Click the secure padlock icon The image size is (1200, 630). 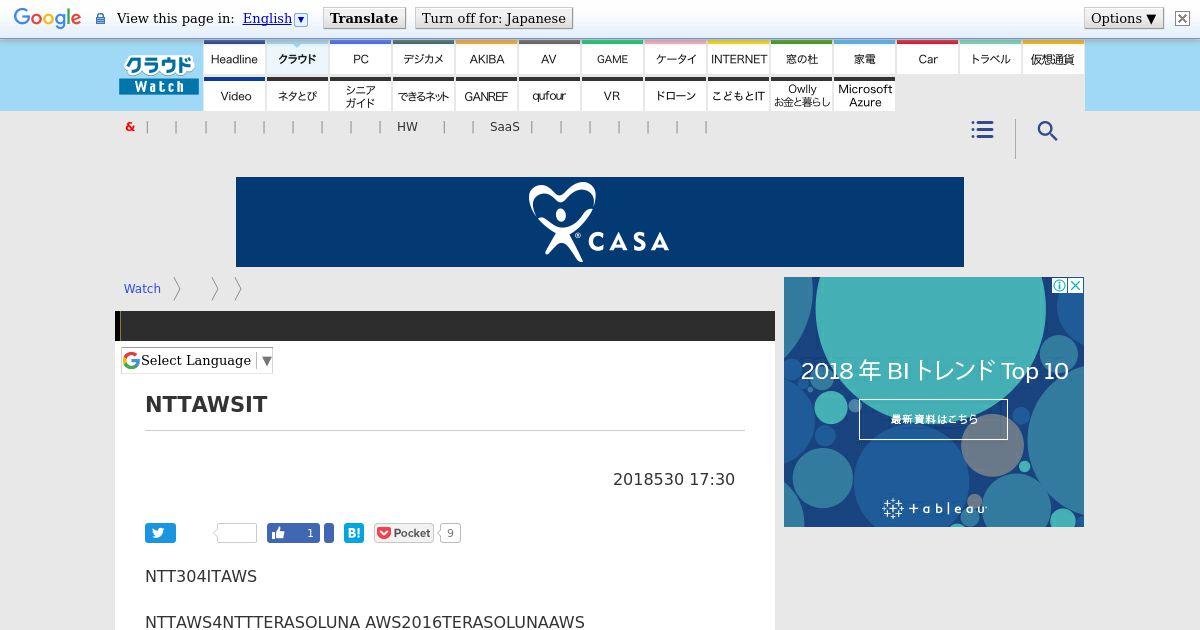point(100,19)
